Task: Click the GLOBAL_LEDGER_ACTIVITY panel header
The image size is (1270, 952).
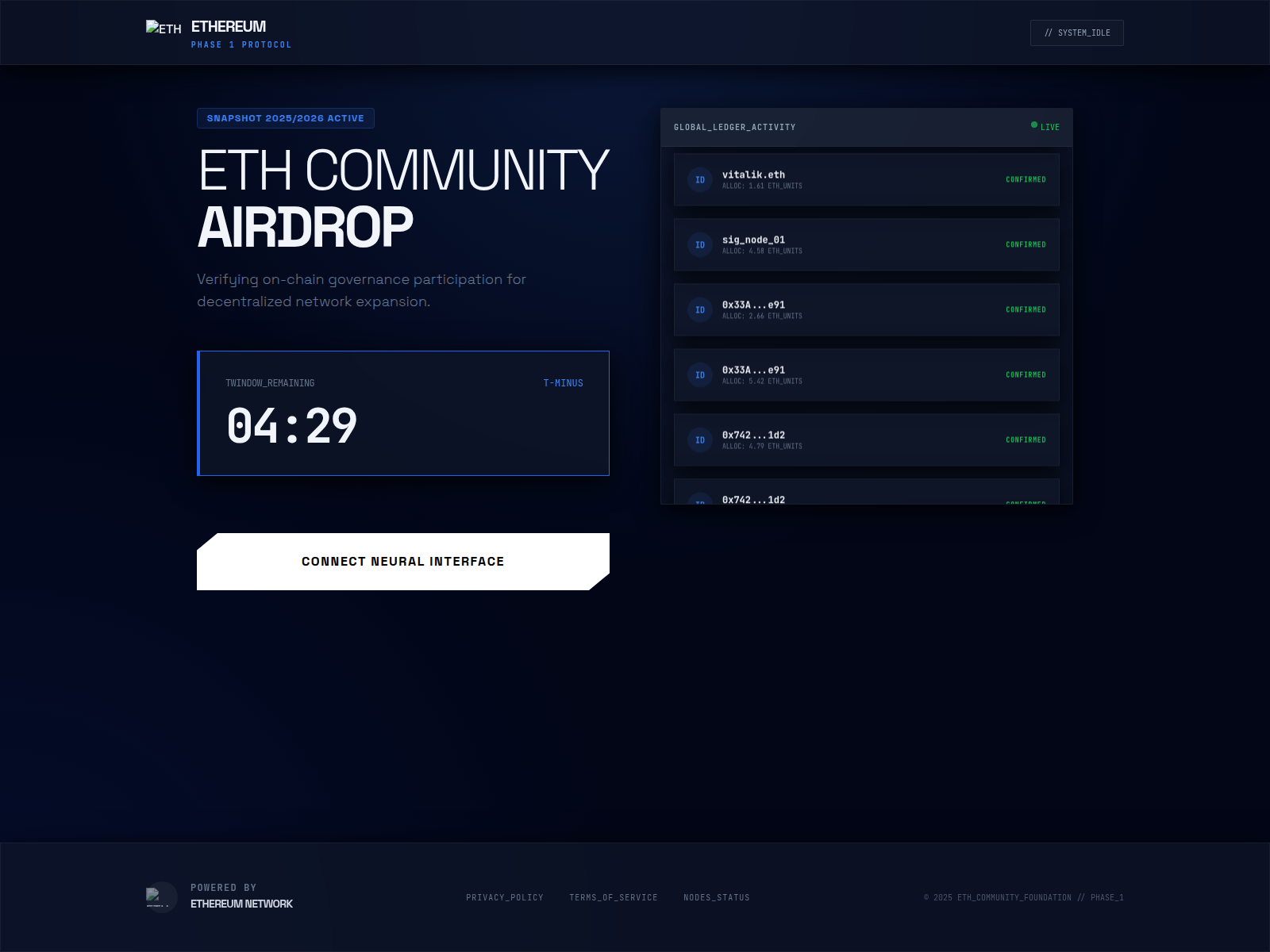Action: click(x=735, y=127)
